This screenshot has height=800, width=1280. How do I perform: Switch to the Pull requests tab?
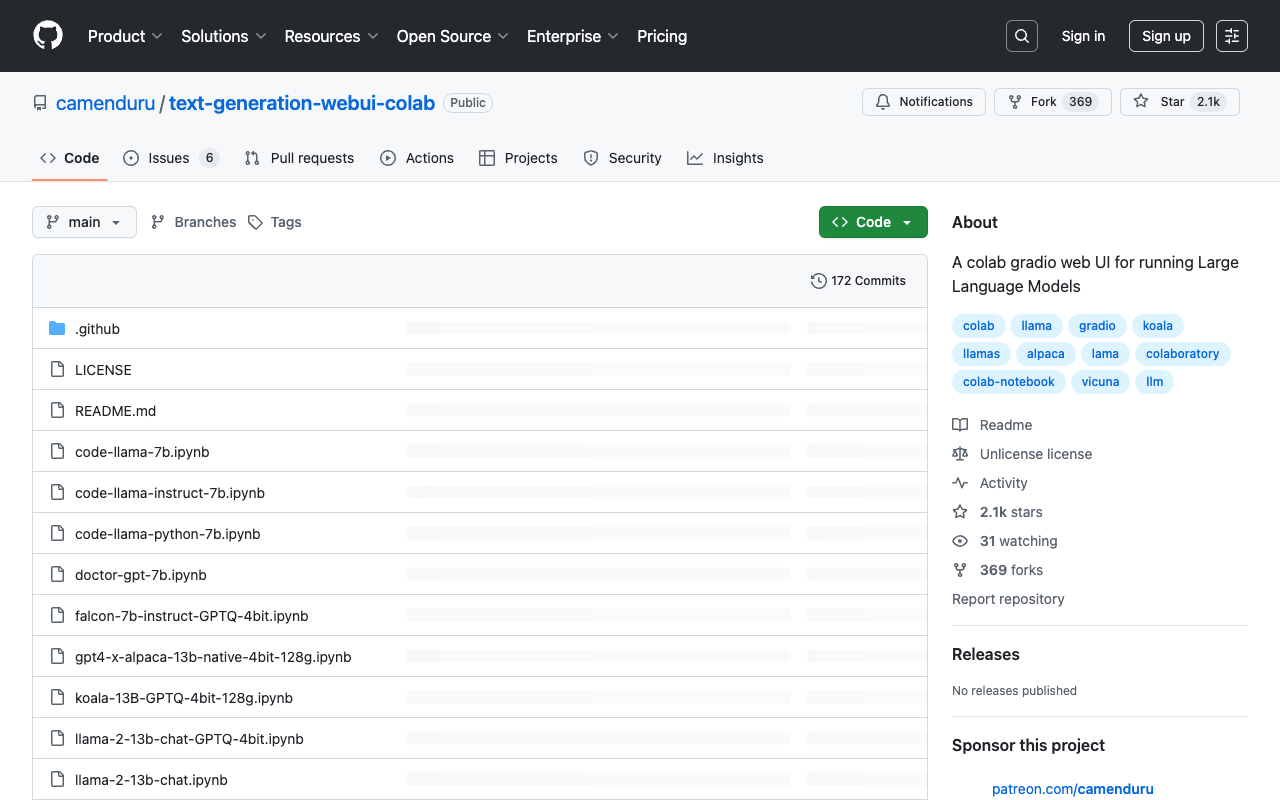pos(299,158)
